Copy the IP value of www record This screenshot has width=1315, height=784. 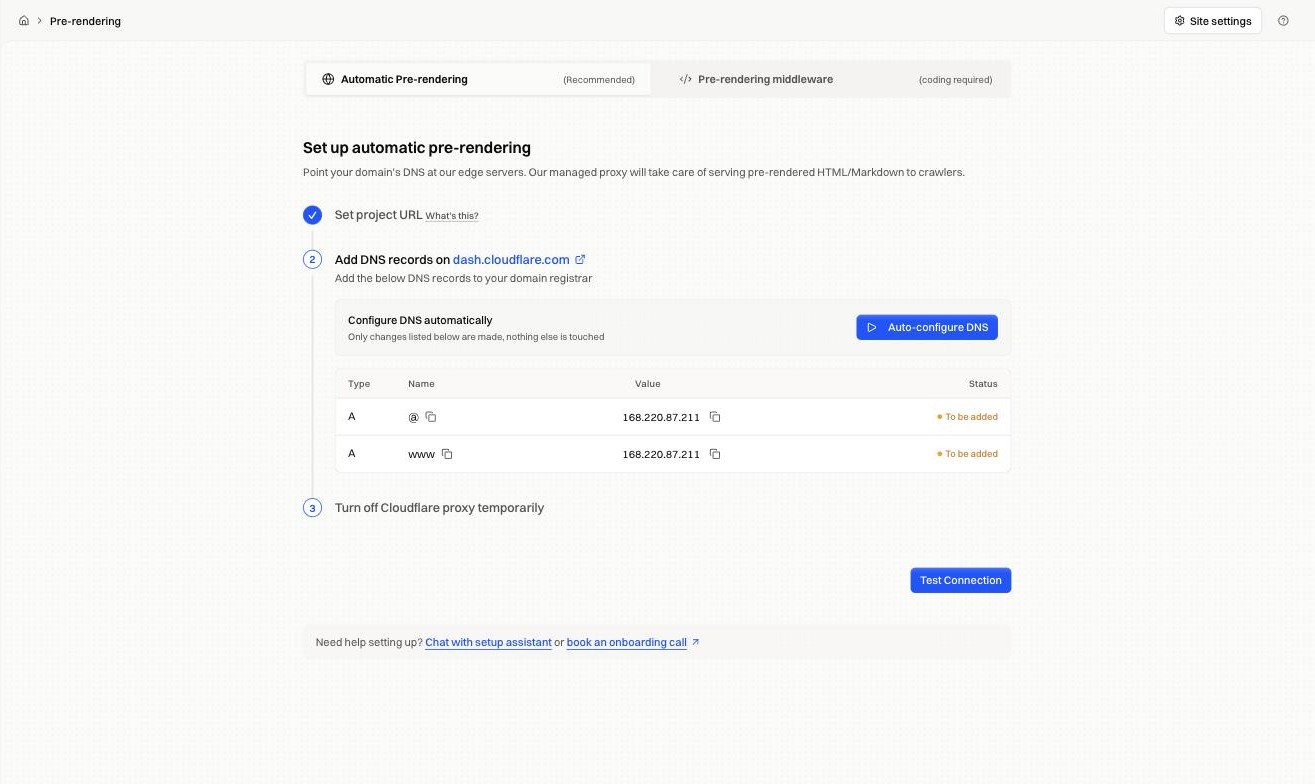click(715, 454)
